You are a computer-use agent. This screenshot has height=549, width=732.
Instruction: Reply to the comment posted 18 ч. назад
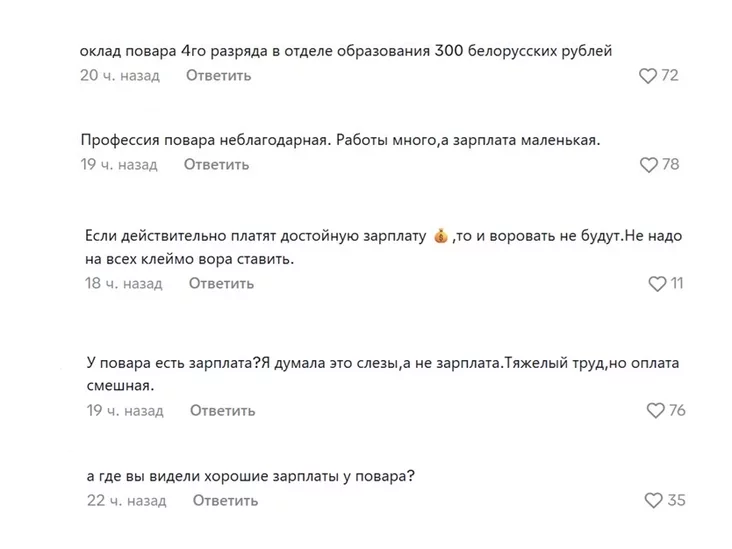[221, 283]
